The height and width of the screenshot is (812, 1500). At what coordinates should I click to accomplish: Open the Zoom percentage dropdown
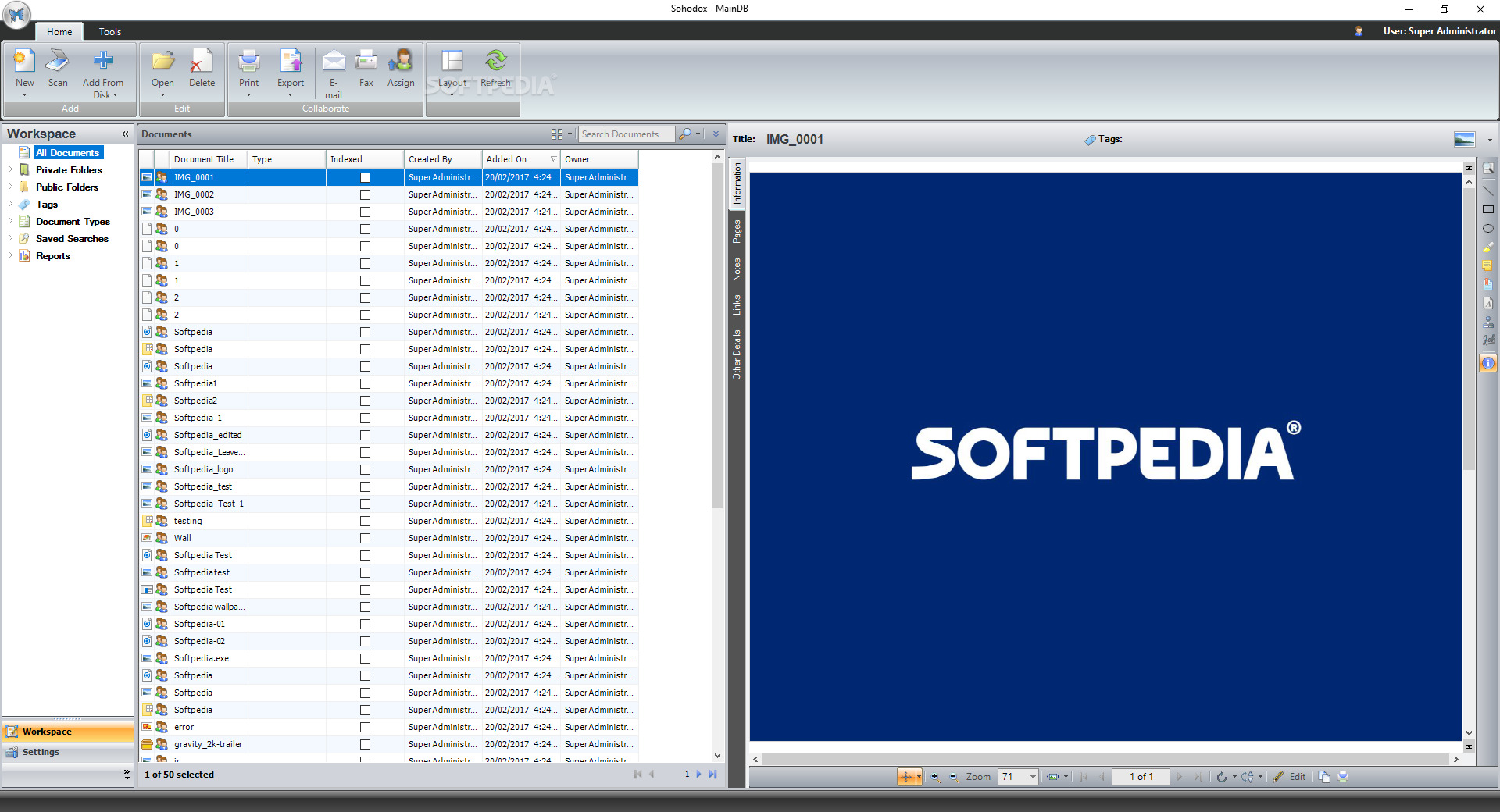[x=1033, y=777]
